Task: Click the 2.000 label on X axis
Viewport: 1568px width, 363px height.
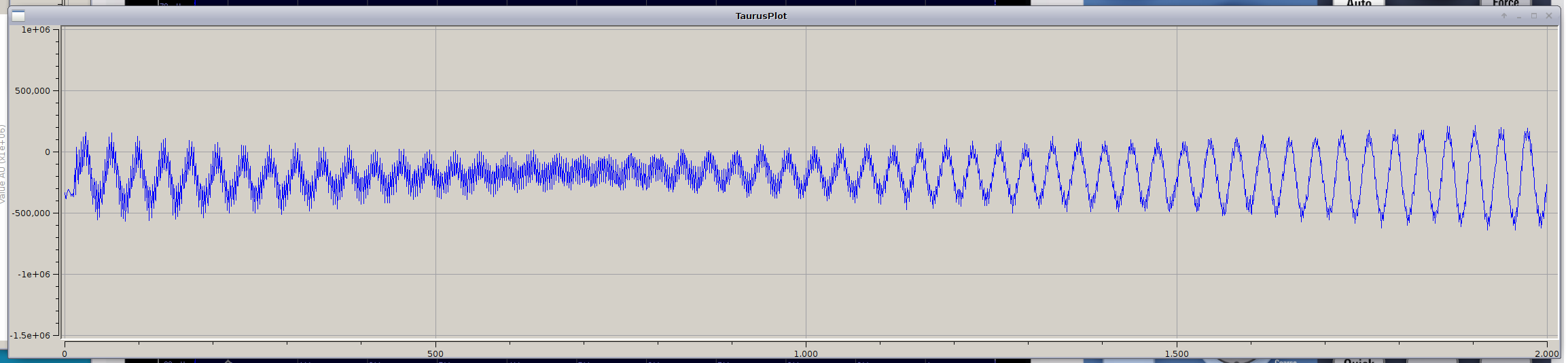Action: pyautogui.click(x=1547, y=353)
